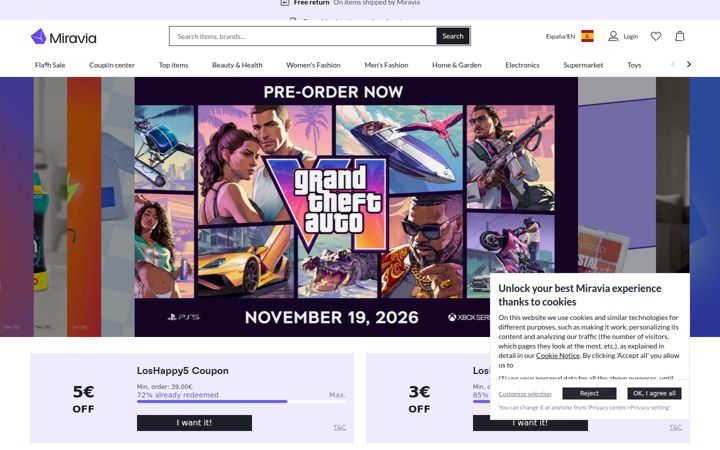Open the España/EN language selector
Screen dimensions: 720x450
pos(560,36)
